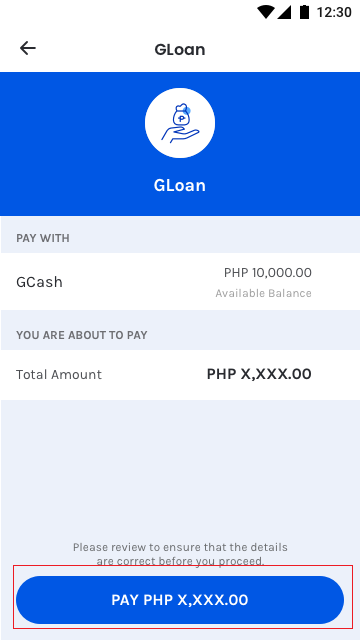The height and width of the screenshot is (640, 360).
Task: Tap the cellular signal icon
Action: 284,12
